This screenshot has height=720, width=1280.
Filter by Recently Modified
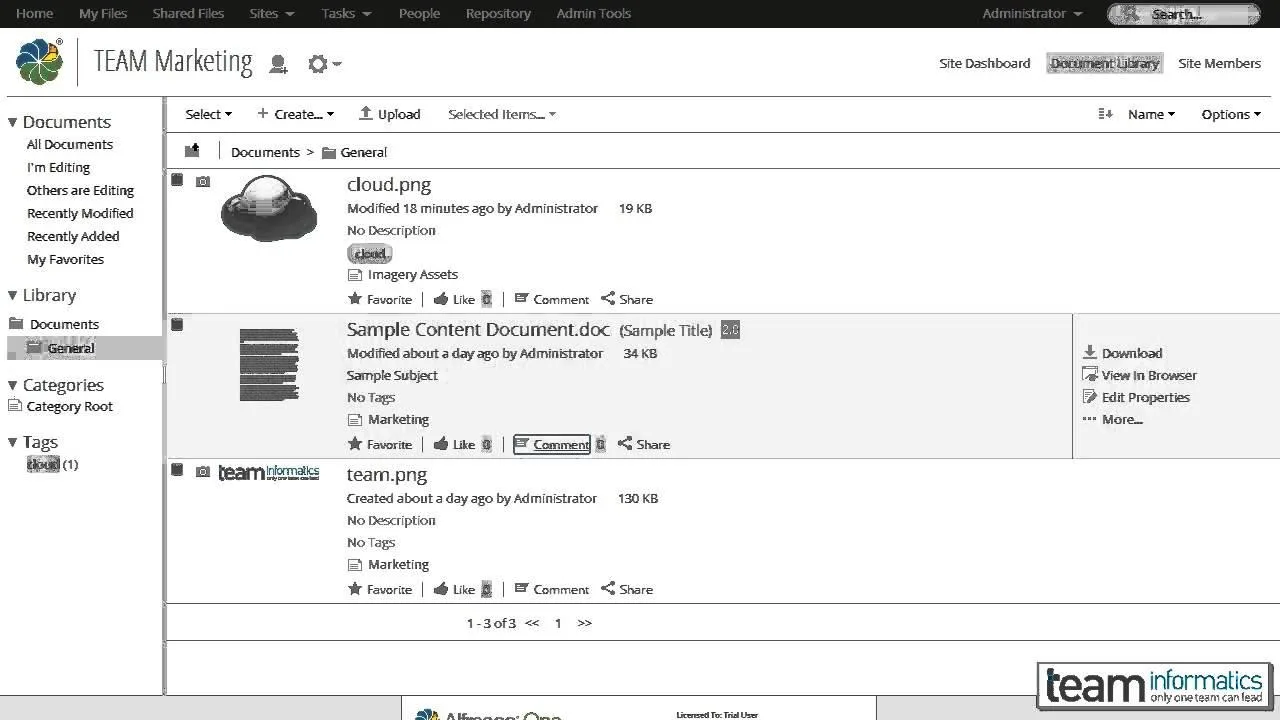click(x=80, y=213)
